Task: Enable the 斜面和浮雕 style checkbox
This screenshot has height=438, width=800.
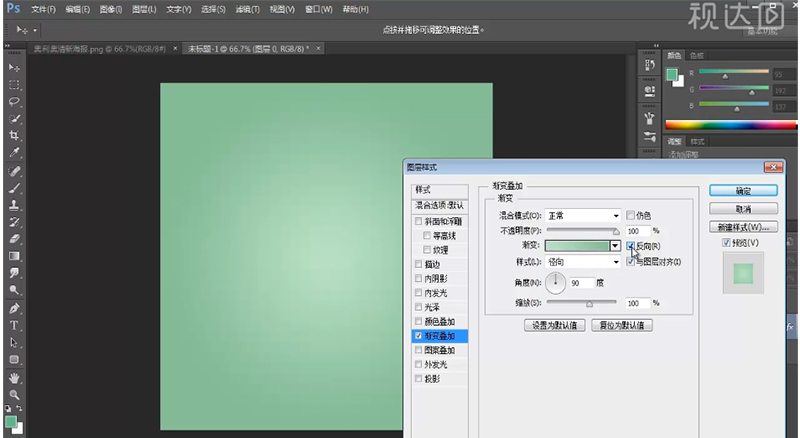Action: click(419, 221)
